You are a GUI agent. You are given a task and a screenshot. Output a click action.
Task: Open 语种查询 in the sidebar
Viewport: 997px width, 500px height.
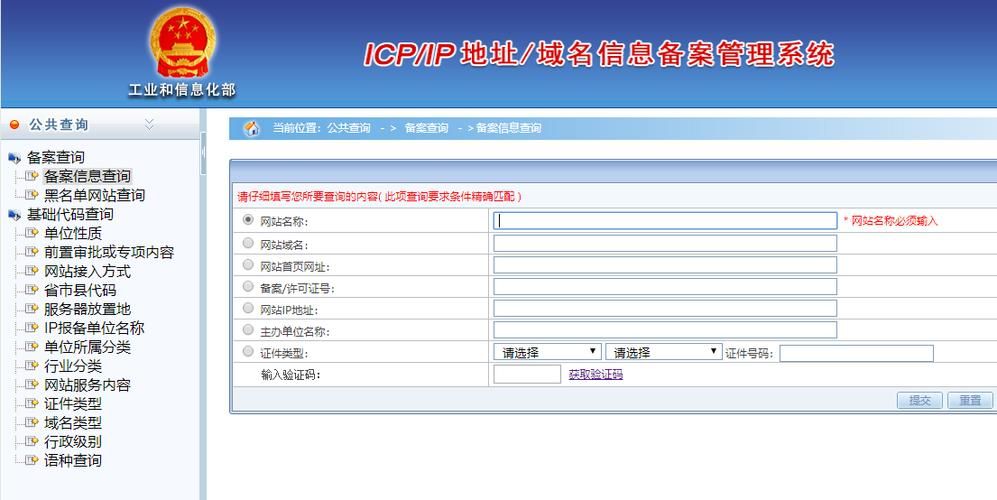(x=72, y=460)
